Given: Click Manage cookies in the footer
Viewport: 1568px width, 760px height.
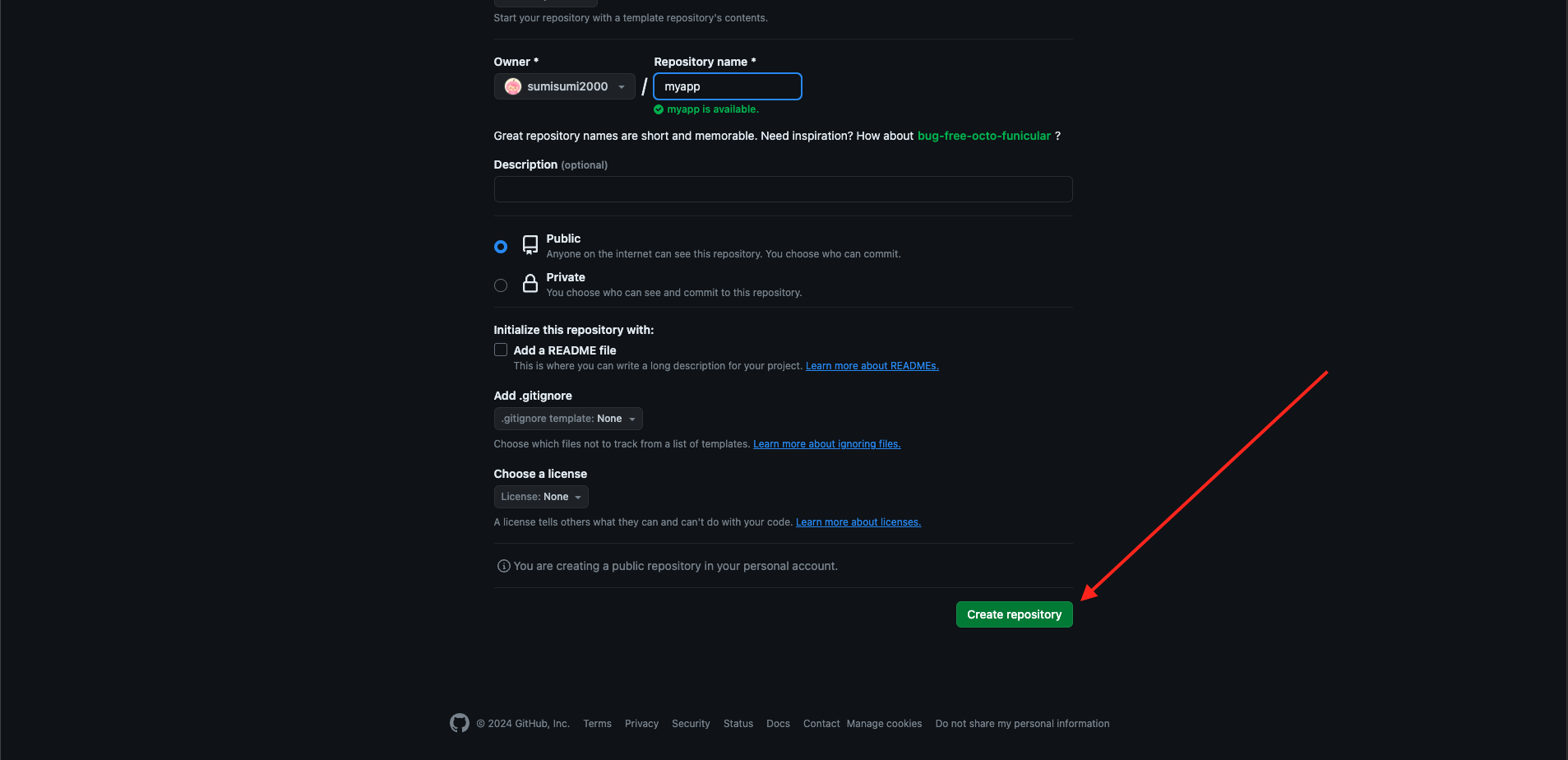Looking at the screenshot, I should pyautogui.click(x=884, y=723).
